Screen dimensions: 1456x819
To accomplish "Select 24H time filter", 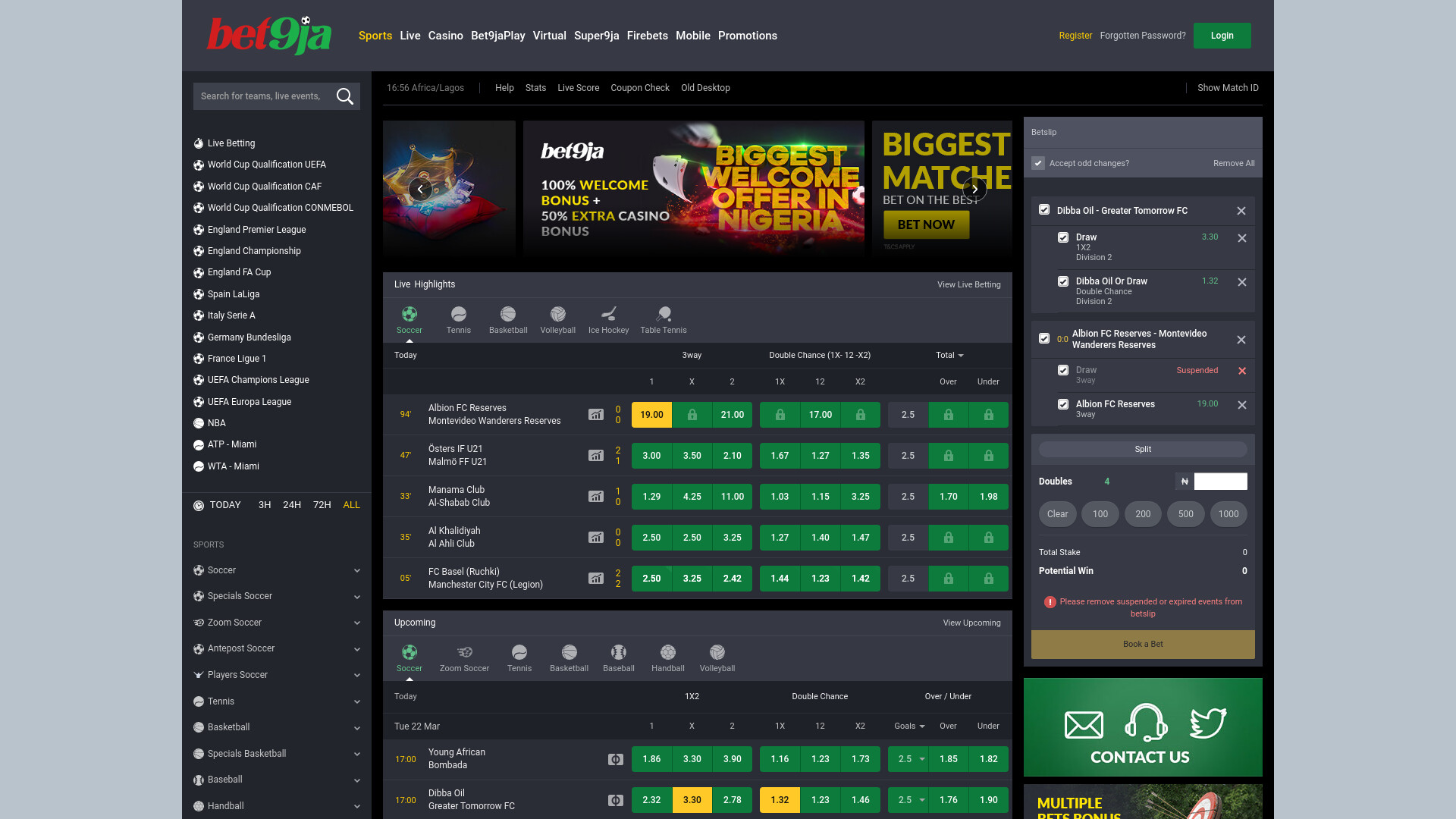I will click(x=292, y=505).
